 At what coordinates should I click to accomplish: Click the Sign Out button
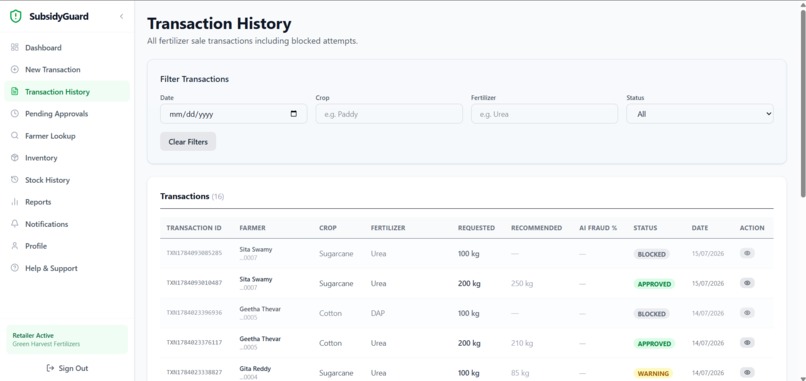point(67,368)
